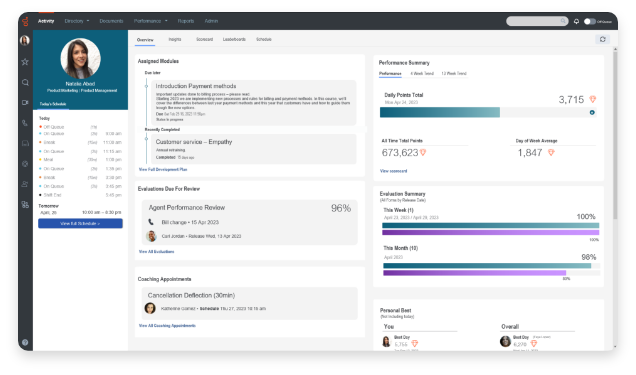
Task: Open the Documents menu
Action: (111, 21)
